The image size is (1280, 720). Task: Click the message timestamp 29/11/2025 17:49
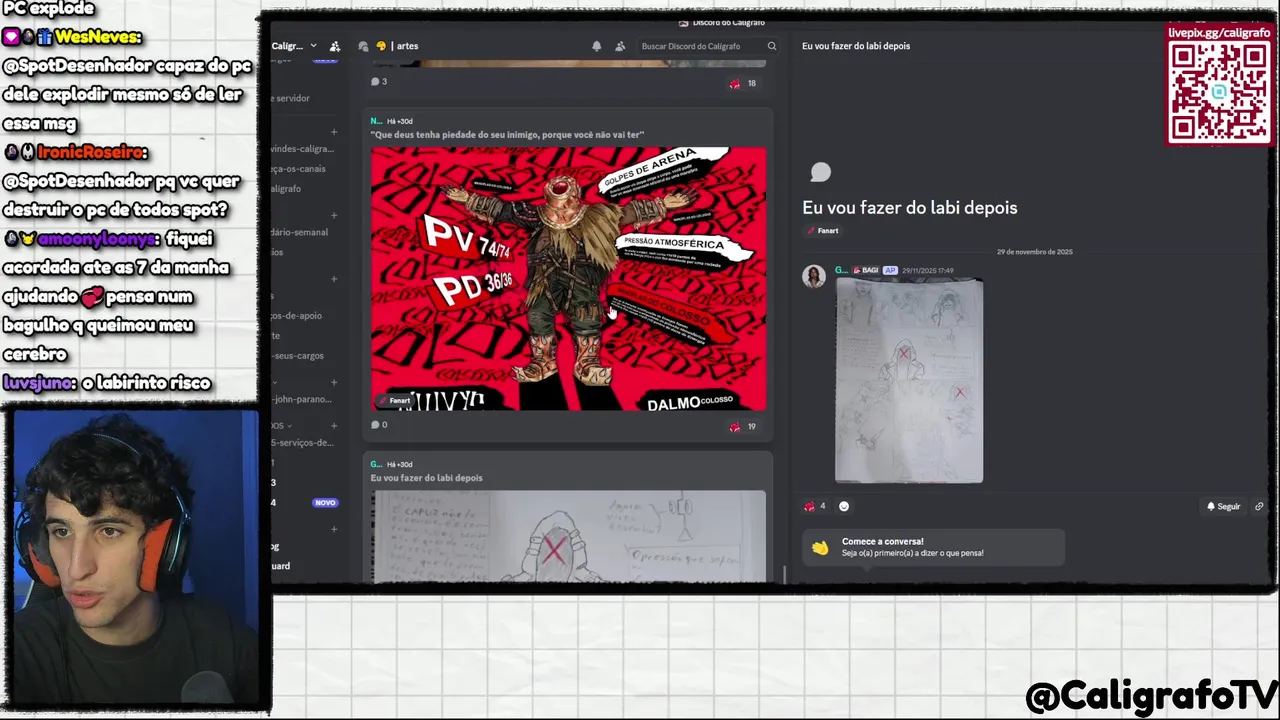point(928,270)
